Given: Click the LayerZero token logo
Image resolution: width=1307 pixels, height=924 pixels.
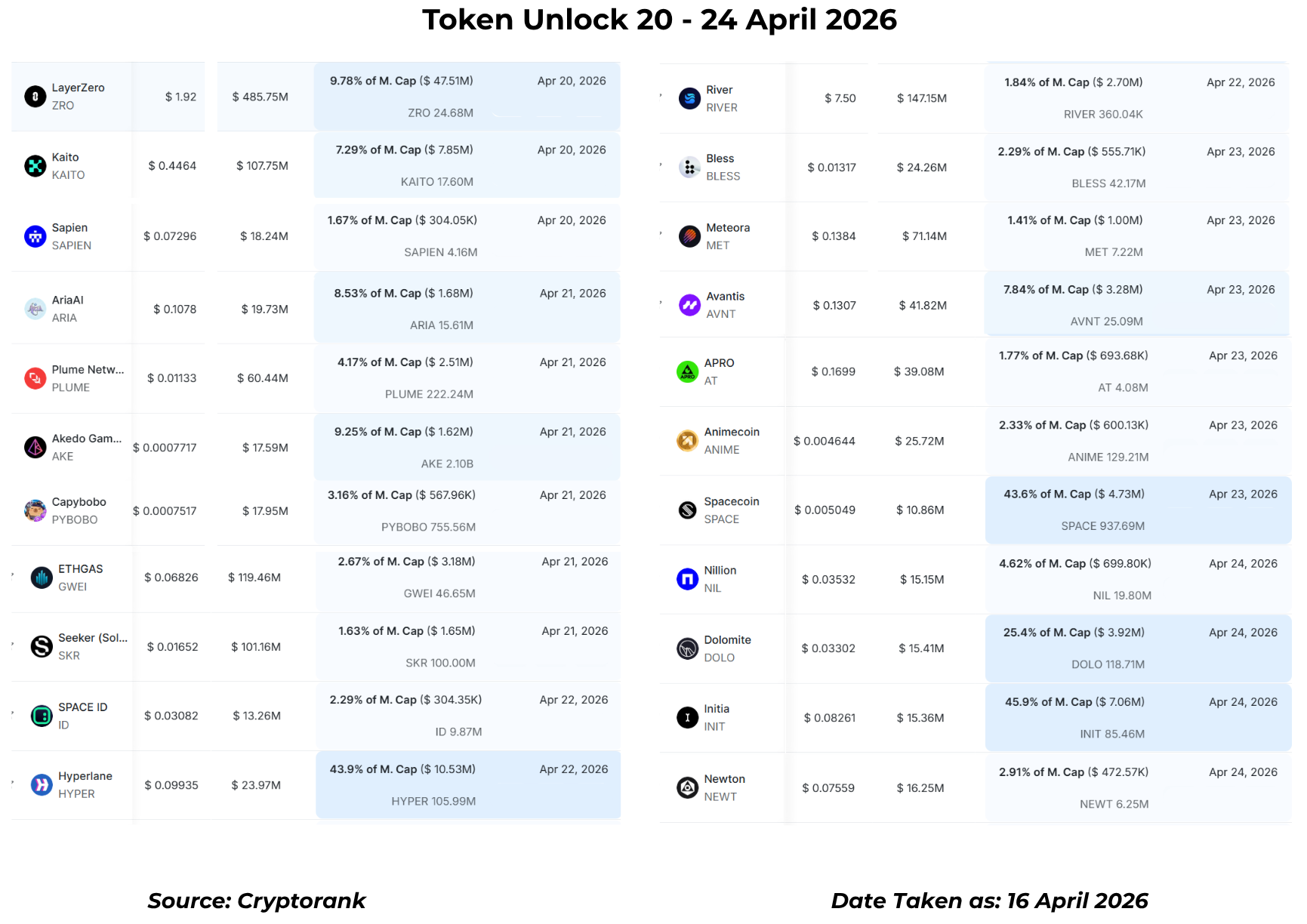Looking at the screenshot, I should point(35,97).
